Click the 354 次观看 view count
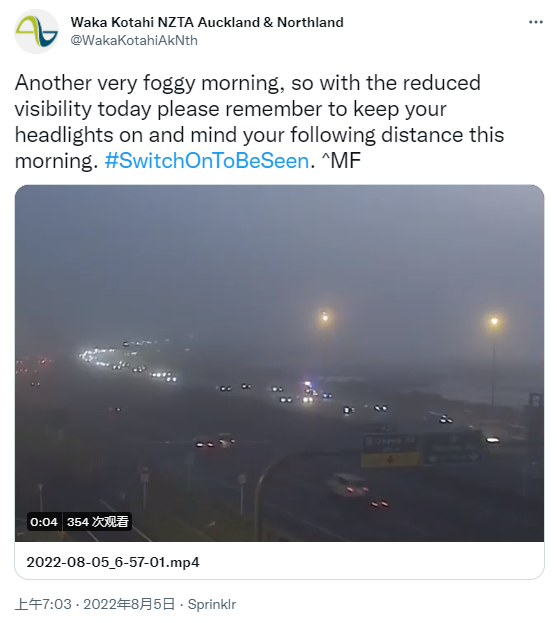The width and height of the screenshot is (557, 623). click(97, 522)
